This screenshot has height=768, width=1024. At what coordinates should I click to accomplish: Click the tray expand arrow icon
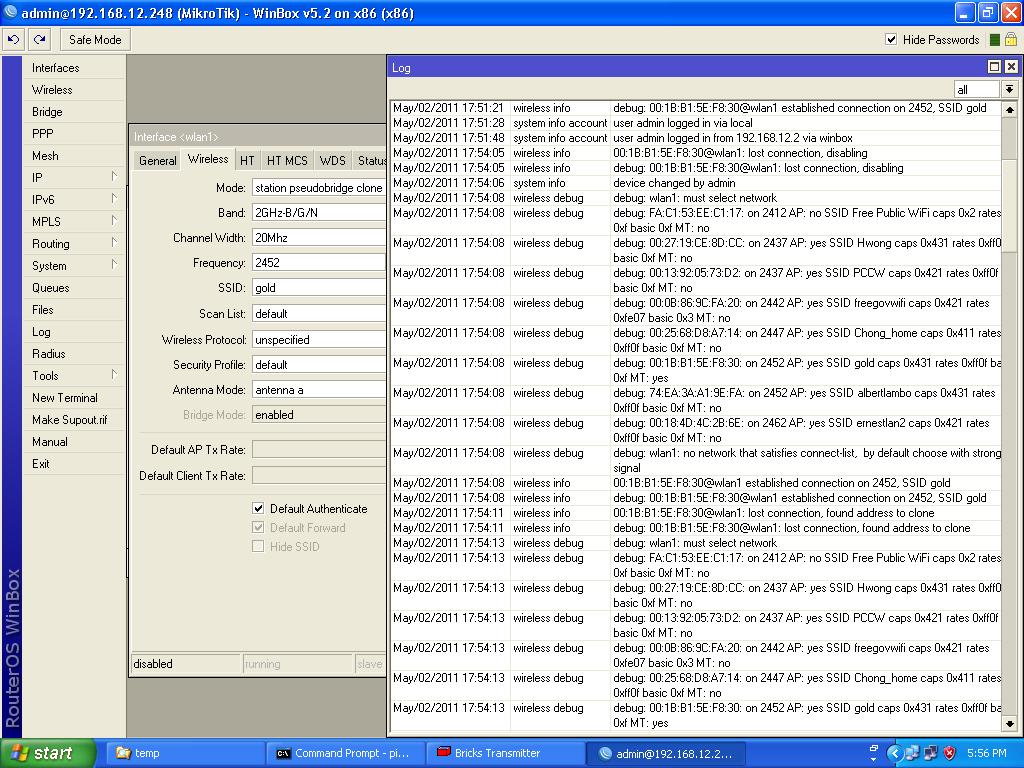click(x=893, y=753)
